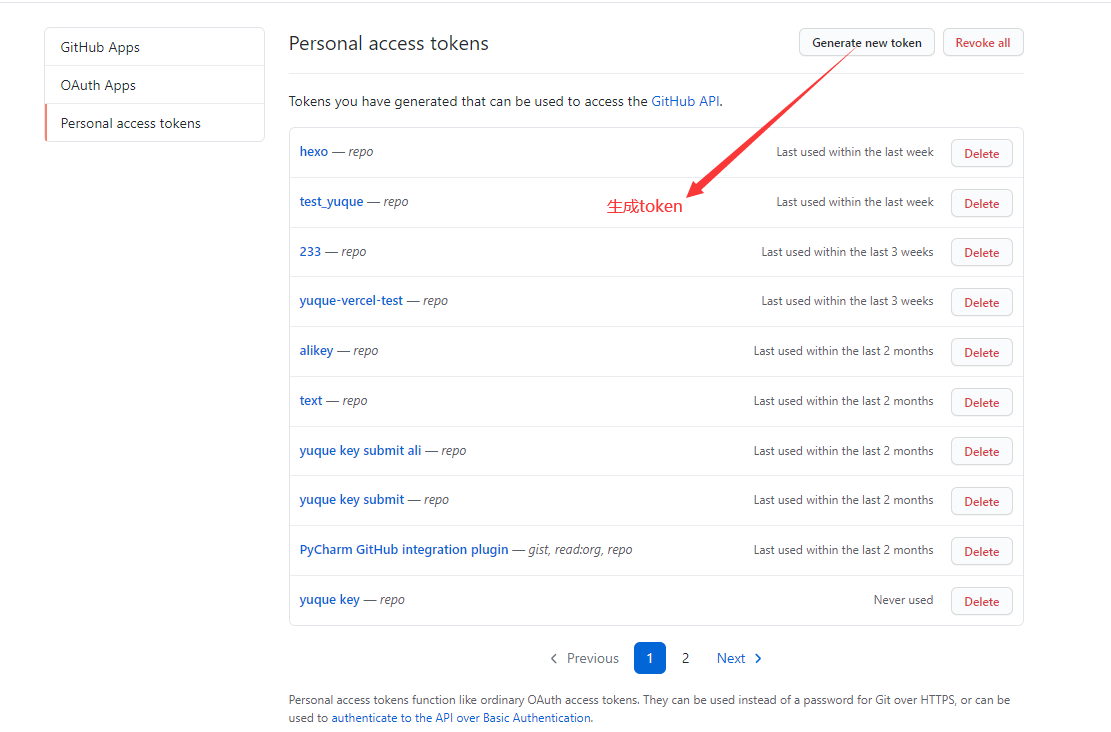1111x732 pixels.
Task: Open authenticate to the API over Basic Authentication link
Action: point(461,718)
